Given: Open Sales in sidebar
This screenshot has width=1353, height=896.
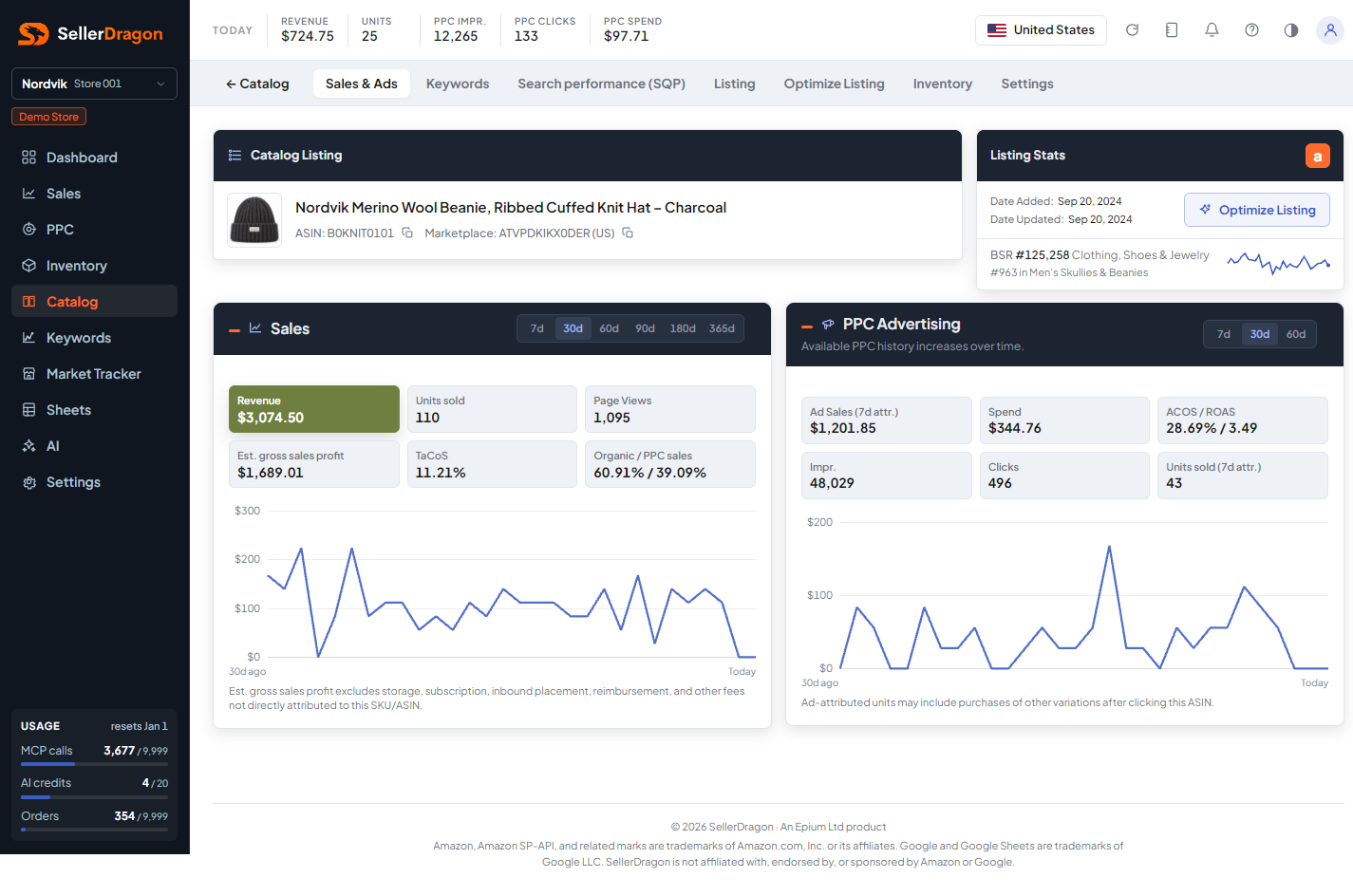Looking at the screenshot, I should point(94,194).
